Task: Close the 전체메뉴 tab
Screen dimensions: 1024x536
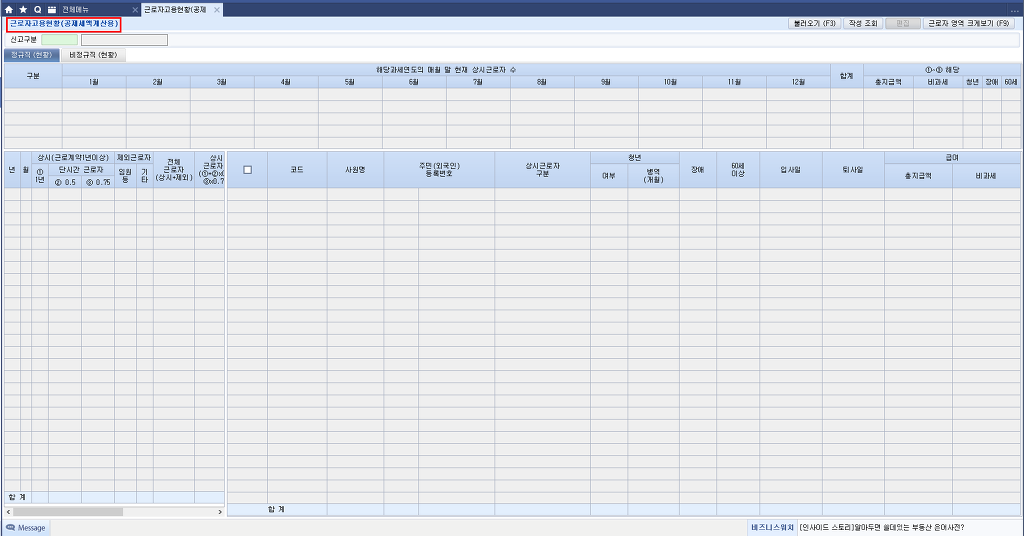Action: (x=135, y=10)
